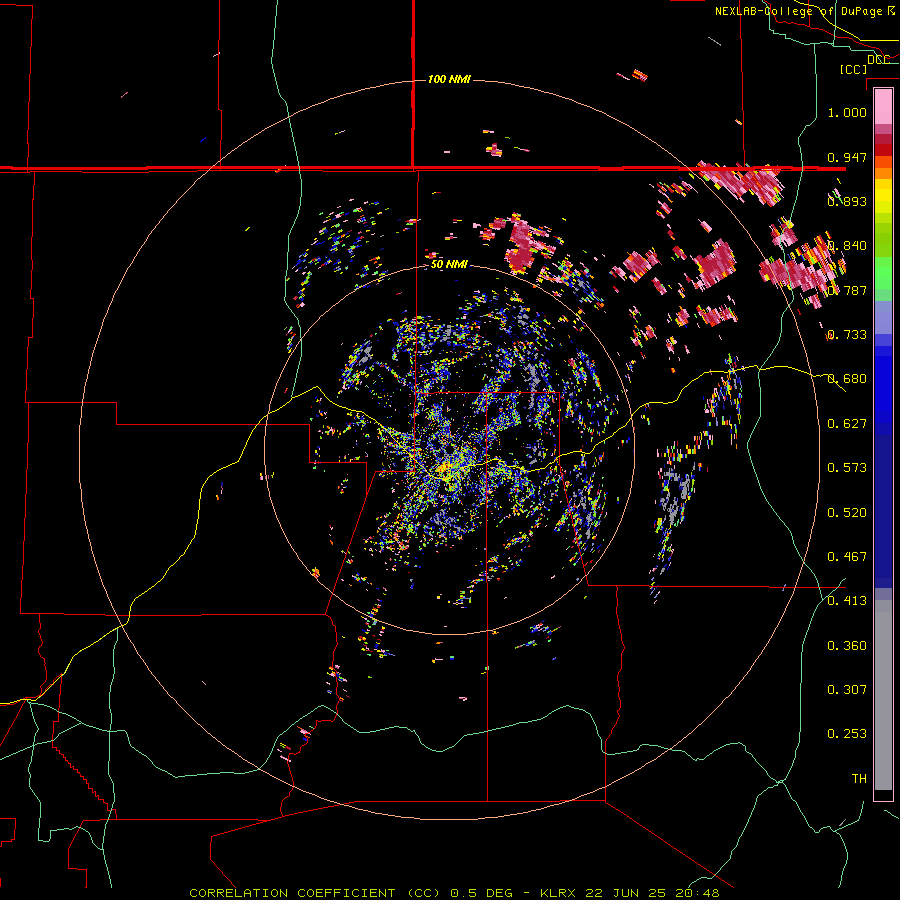Image resolution: width=900 pixels, height=900 pixels.
Task: Click the 0.893 scale value
Action: [x=847, y=201]
